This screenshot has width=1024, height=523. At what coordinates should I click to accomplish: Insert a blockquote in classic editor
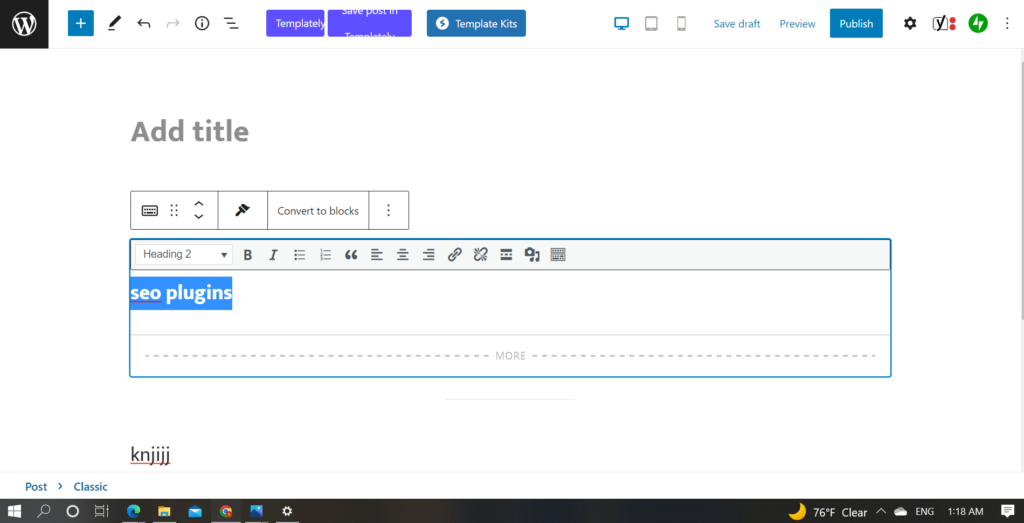click(x=351, y=255)
